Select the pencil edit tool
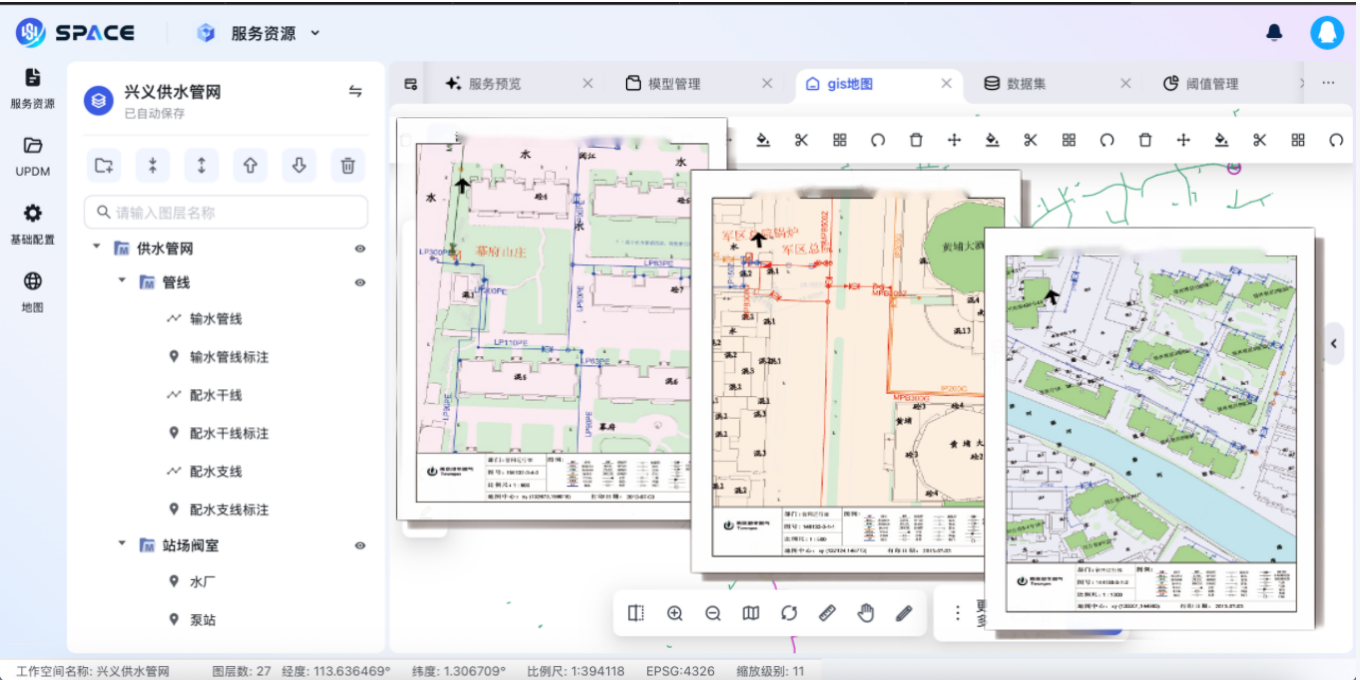1360x680 pixels. point(904,613)
